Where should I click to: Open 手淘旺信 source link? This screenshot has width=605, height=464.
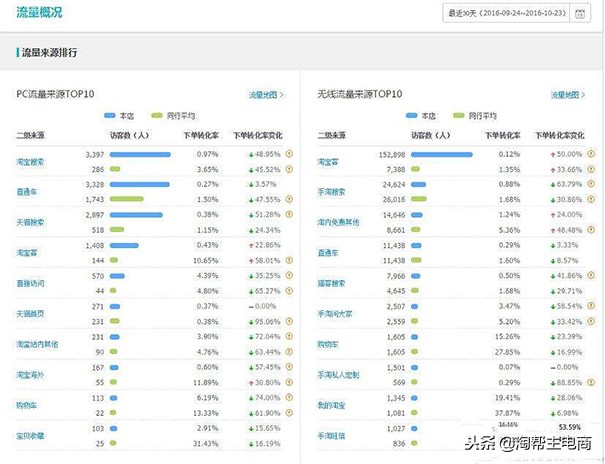(331, 436)
